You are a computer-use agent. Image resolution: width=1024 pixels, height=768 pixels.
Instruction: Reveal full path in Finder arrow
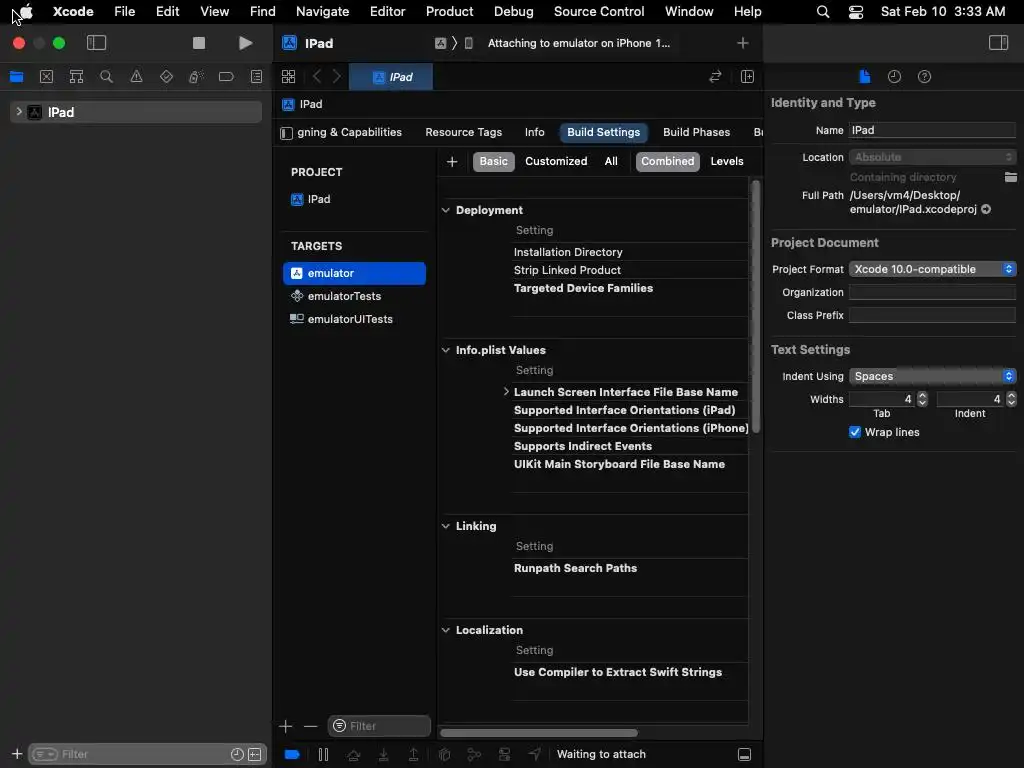coord(986,210)
